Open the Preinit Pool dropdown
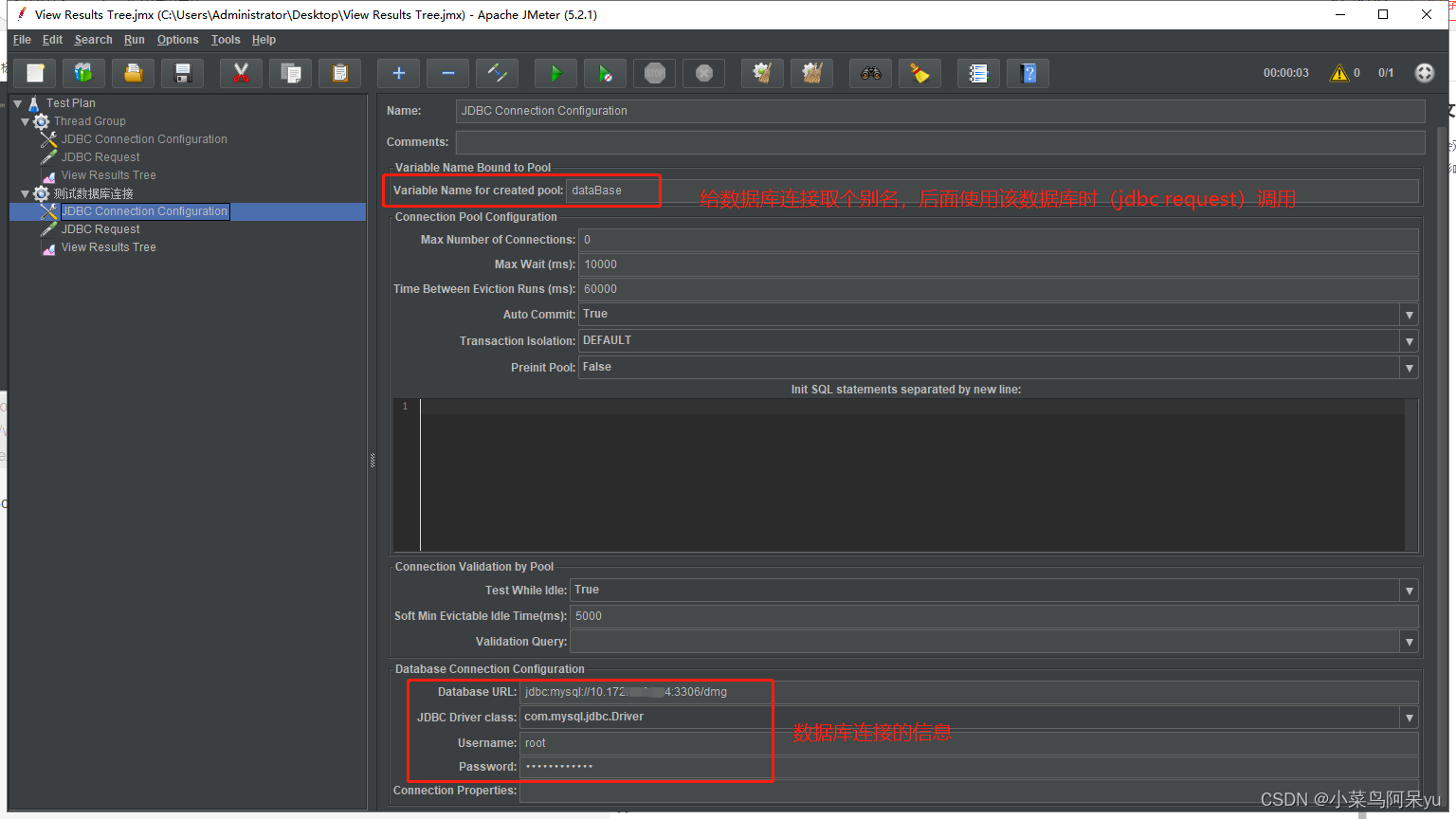This screenshot has height=819, width=1456. coord(1410,368)
